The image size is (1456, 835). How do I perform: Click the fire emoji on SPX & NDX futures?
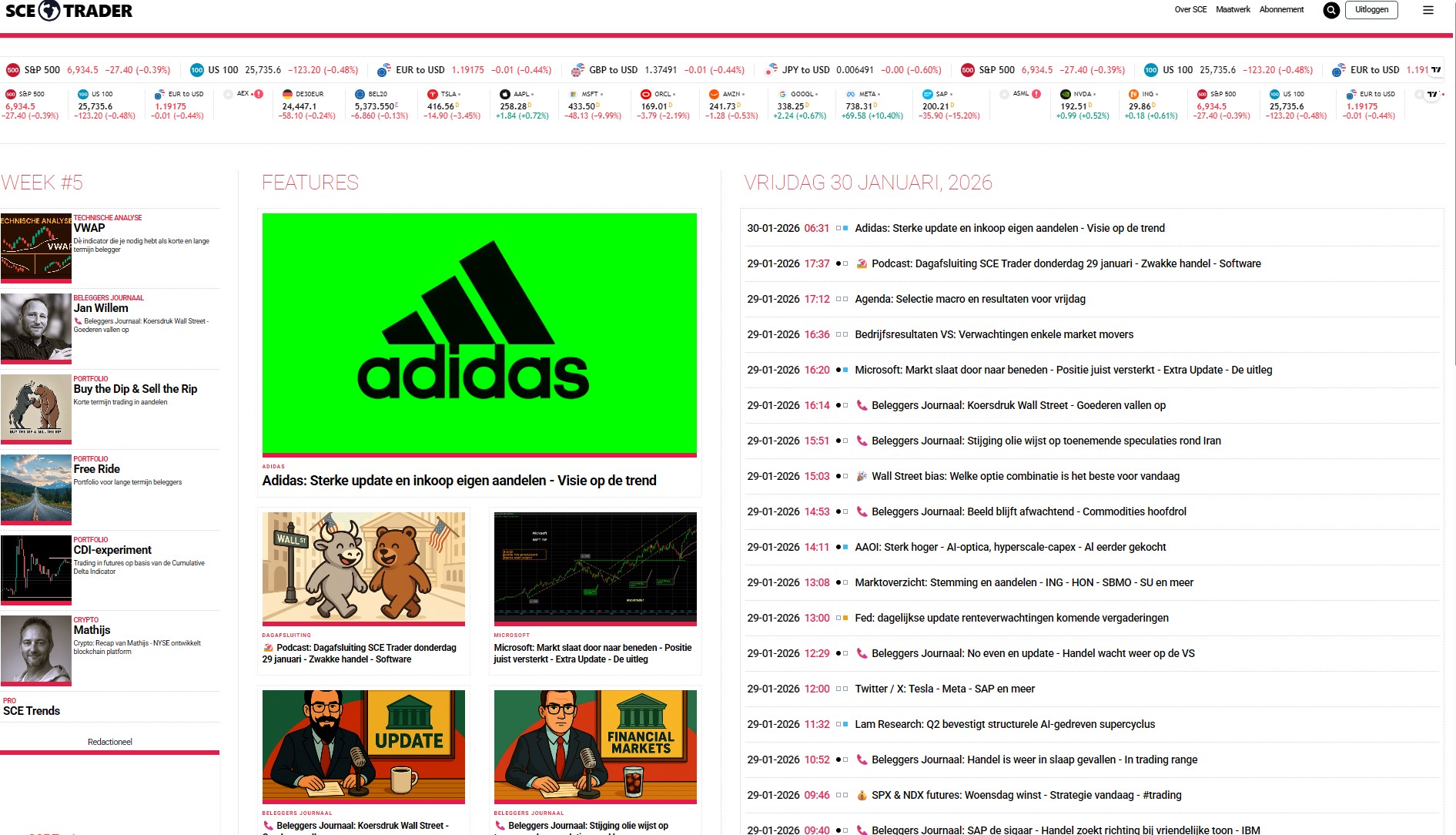860,795
